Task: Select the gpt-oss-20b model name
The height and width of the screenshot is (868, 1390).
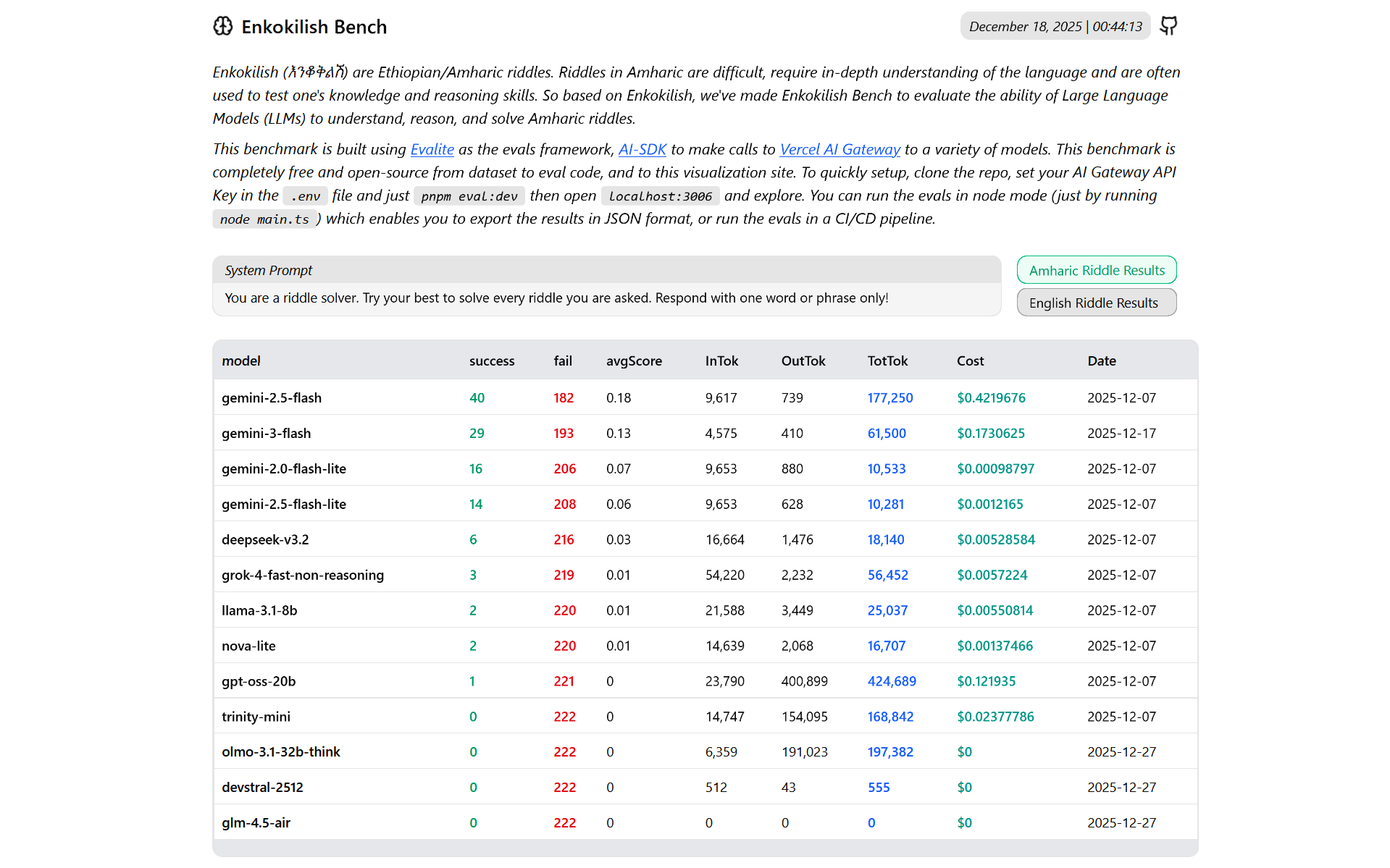Action: 259,681
